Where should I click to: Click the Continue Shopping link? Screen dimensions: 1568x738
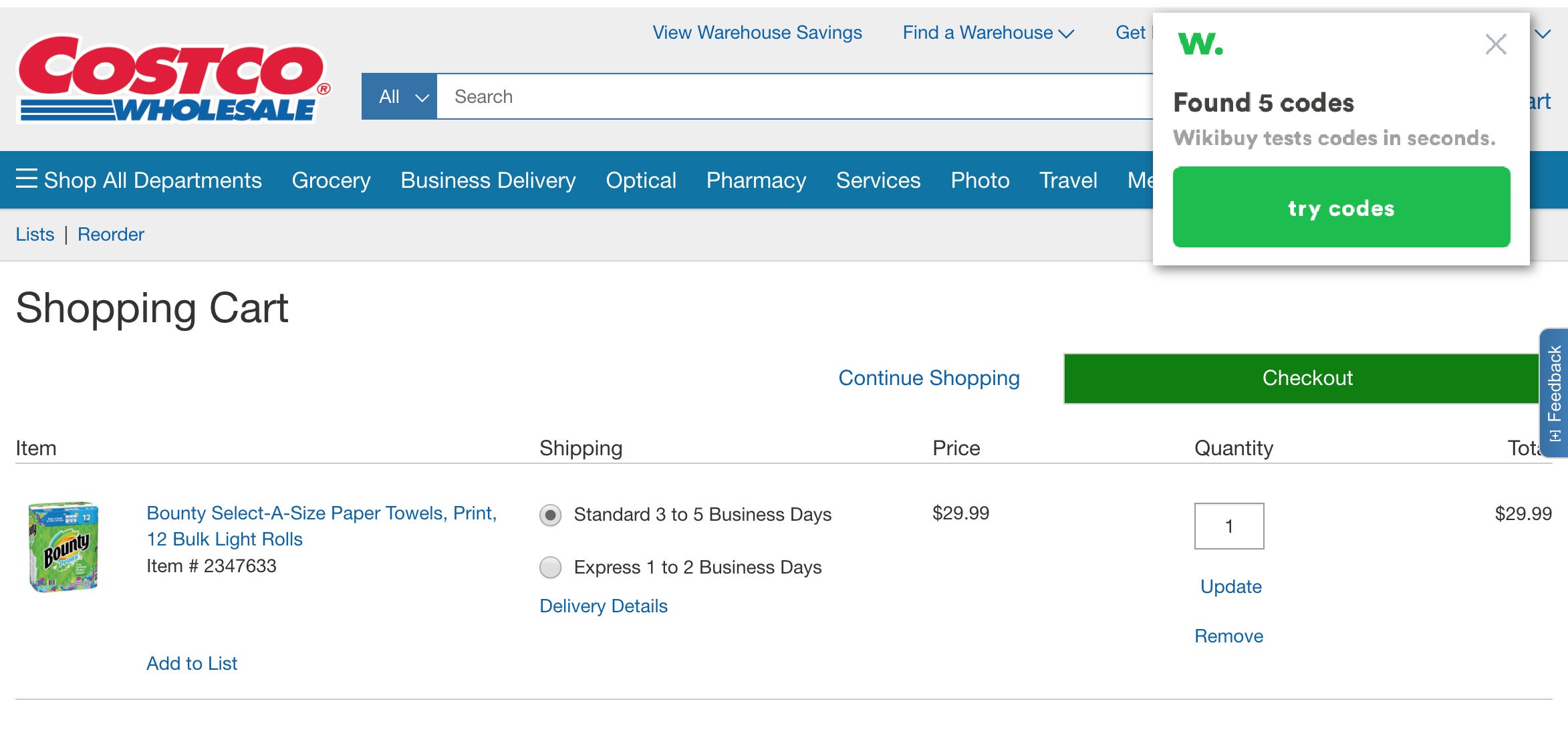(929, 378)
